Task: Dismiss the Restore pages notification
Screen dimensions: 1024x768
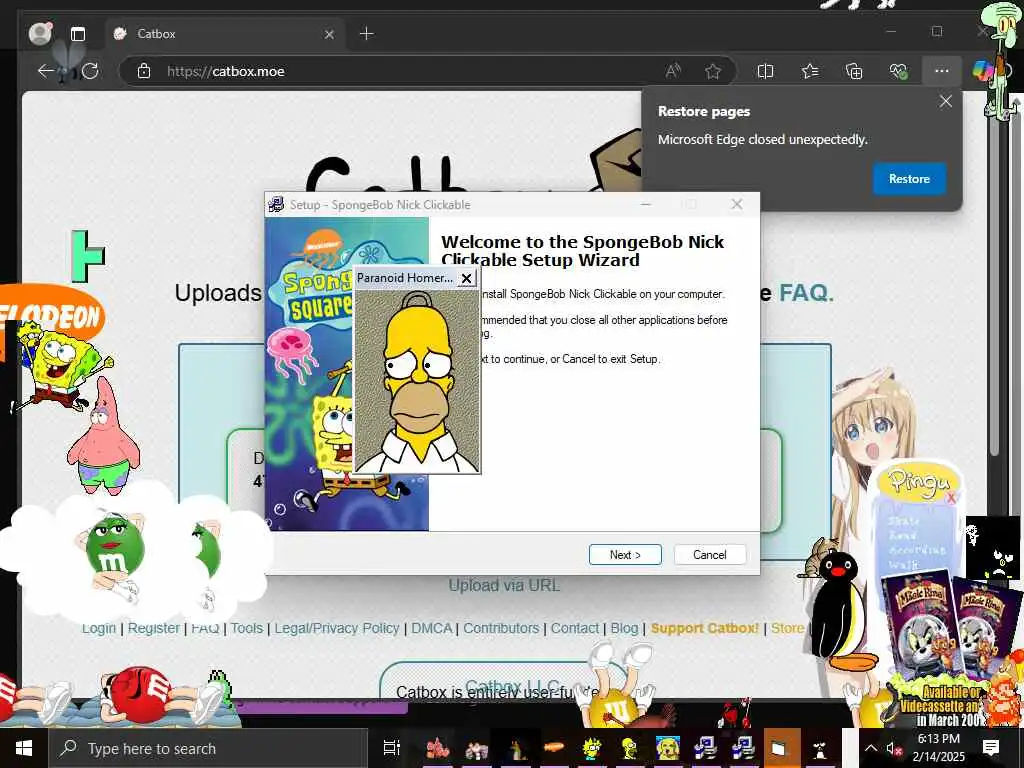Action: (x=946, y=101)
